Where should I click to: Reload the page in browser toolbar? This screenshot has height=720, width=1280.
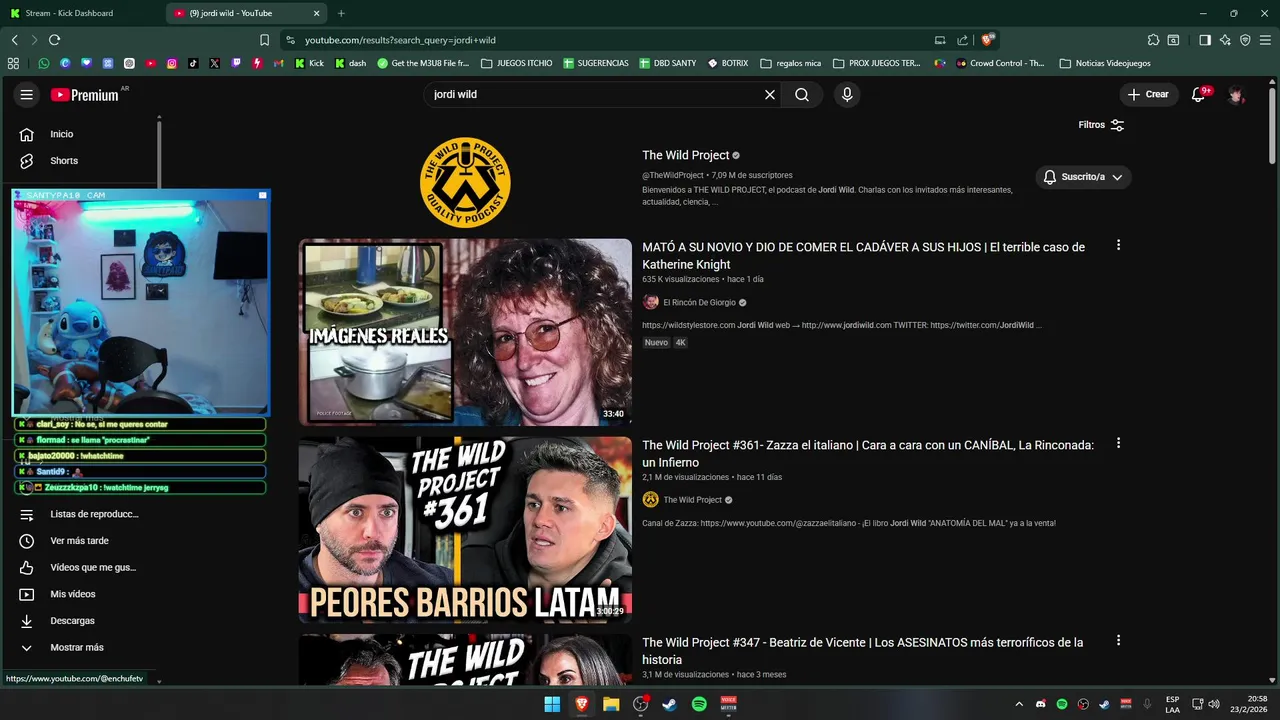pyautogui.click(x=54, y=40)
